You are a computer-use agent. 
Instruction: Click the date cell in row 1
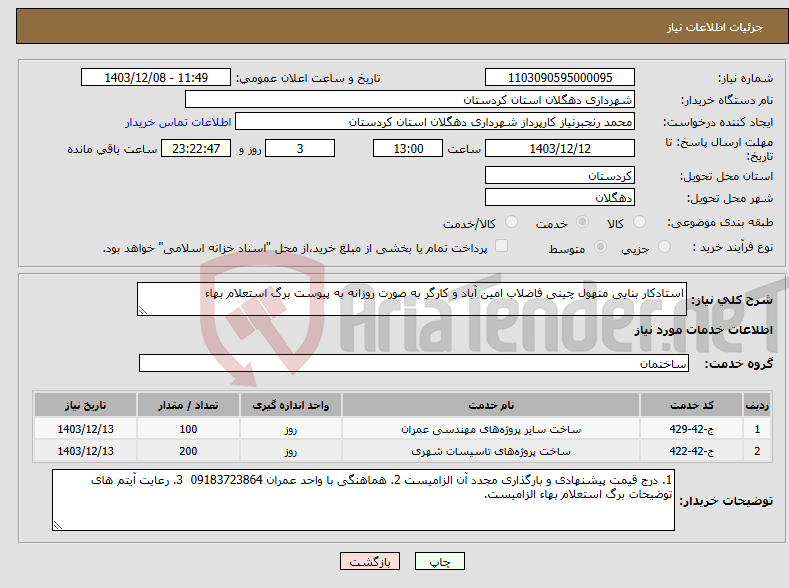[x=86, y=429]
